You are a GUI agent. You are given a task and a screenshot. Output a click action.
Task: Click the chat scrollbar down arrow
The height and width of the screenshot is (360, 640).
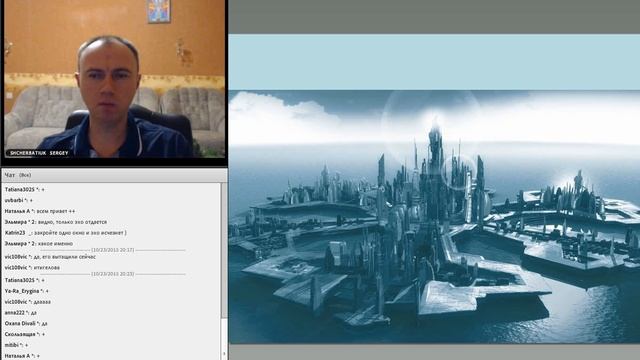224,354
